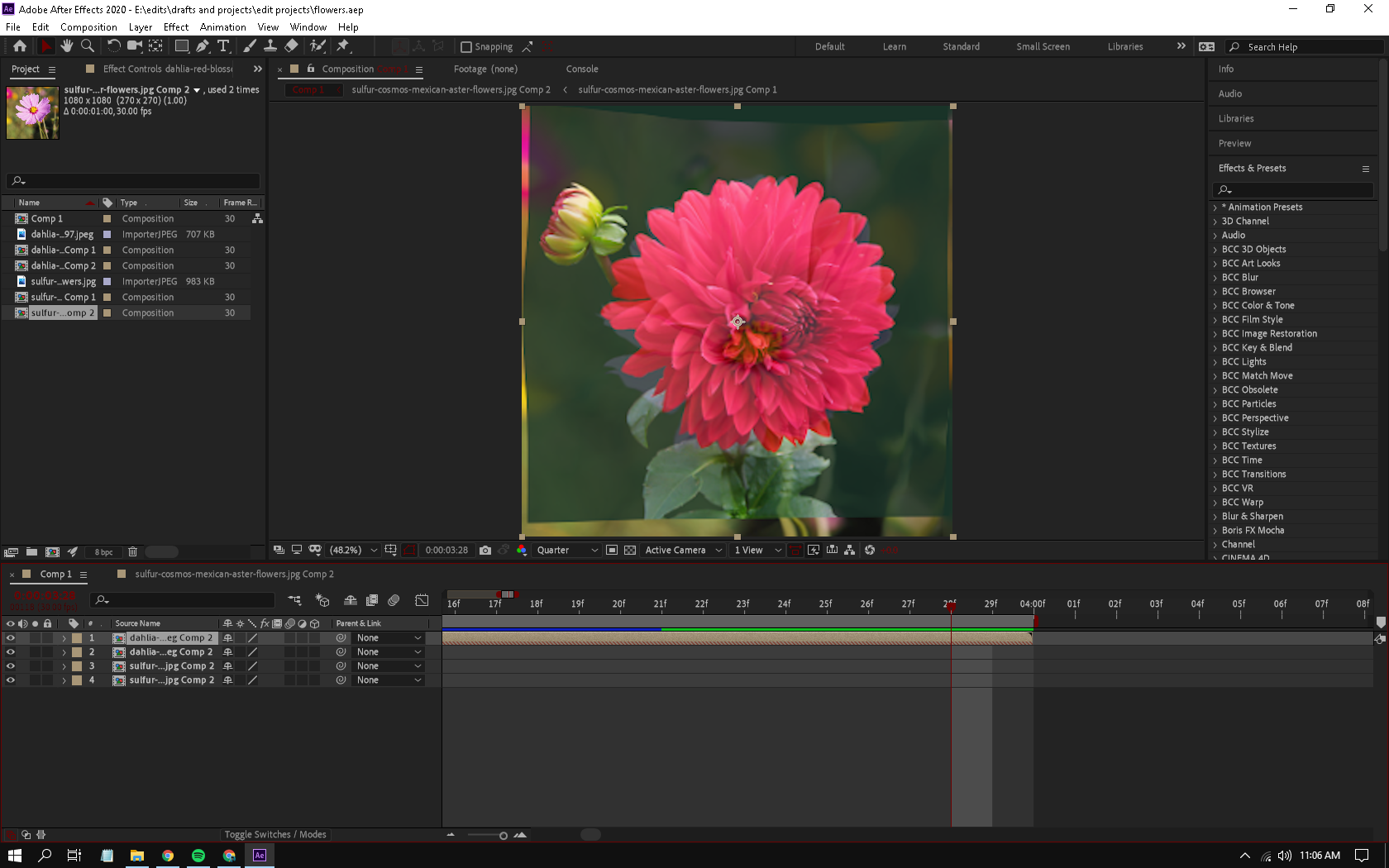Click the Small Screen workspace button
The height and width of the screenshot is (868, 1389).
pos(1043,46)
